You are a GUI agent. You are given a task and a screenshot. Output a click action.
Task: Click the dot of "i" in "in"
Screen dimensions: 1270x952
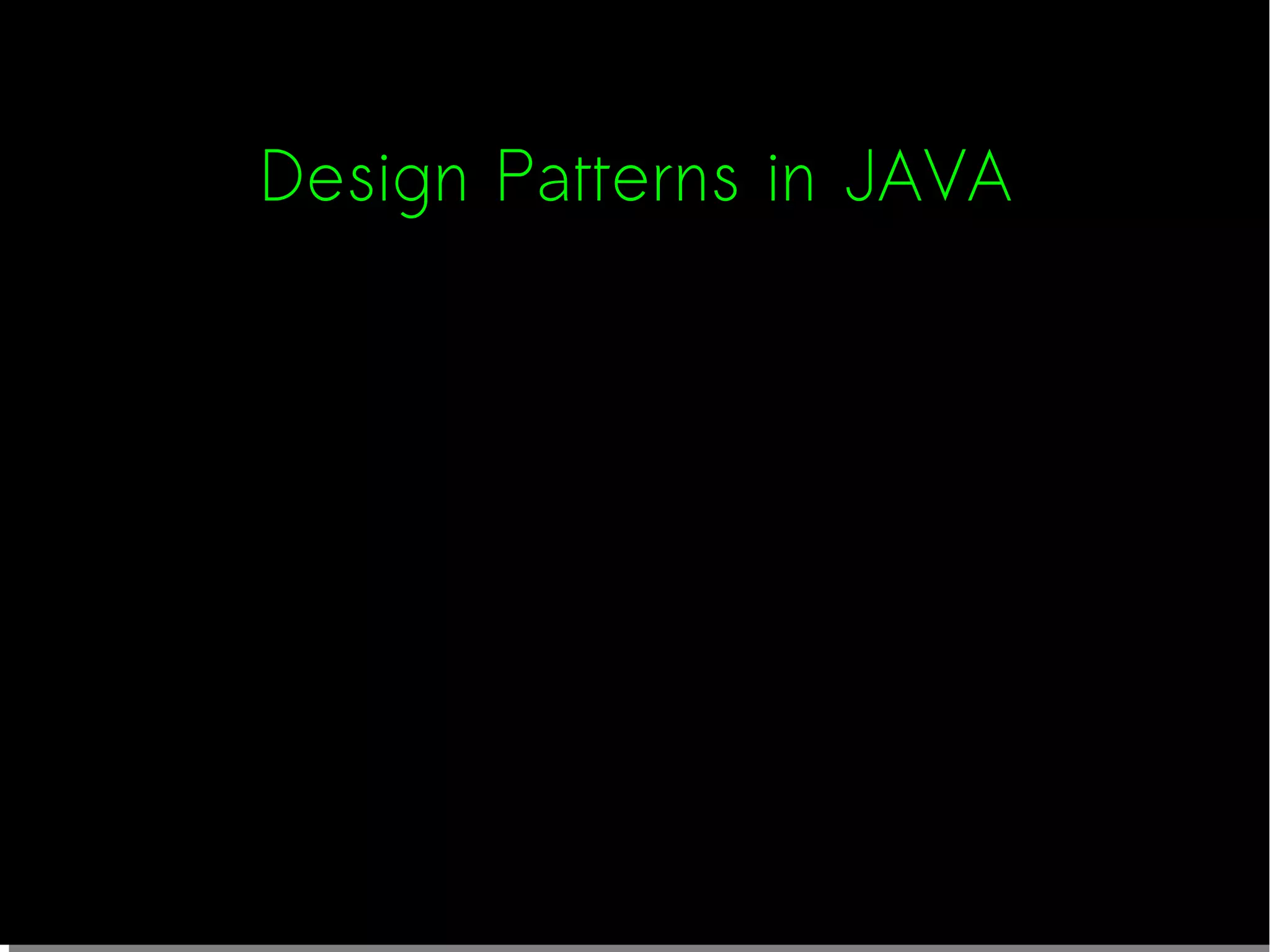point(773,157)
